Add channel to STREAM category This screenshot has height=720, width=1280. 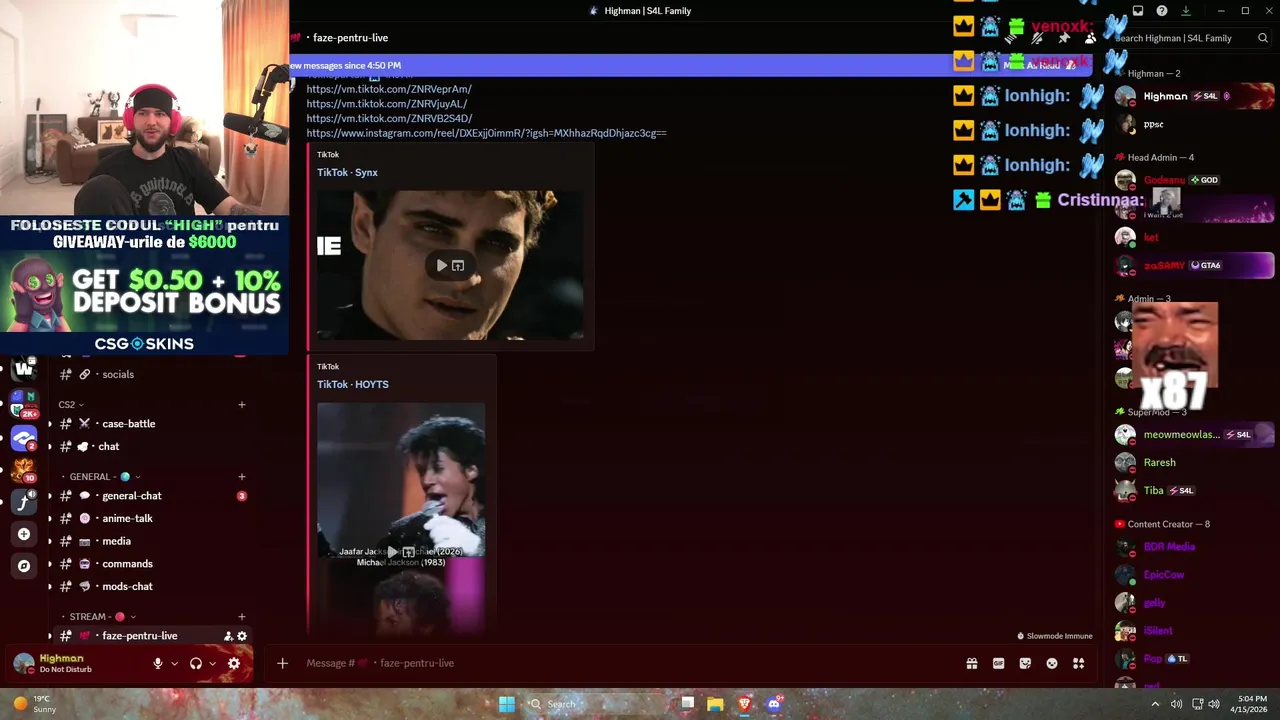coord(242,617)
